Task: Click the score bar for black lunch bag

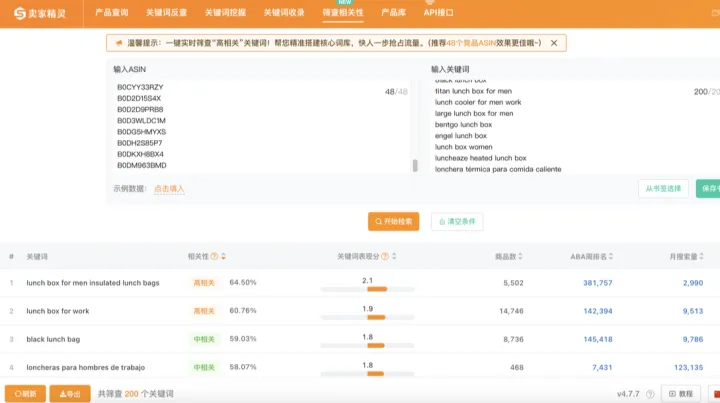Action: pos(367,346)
